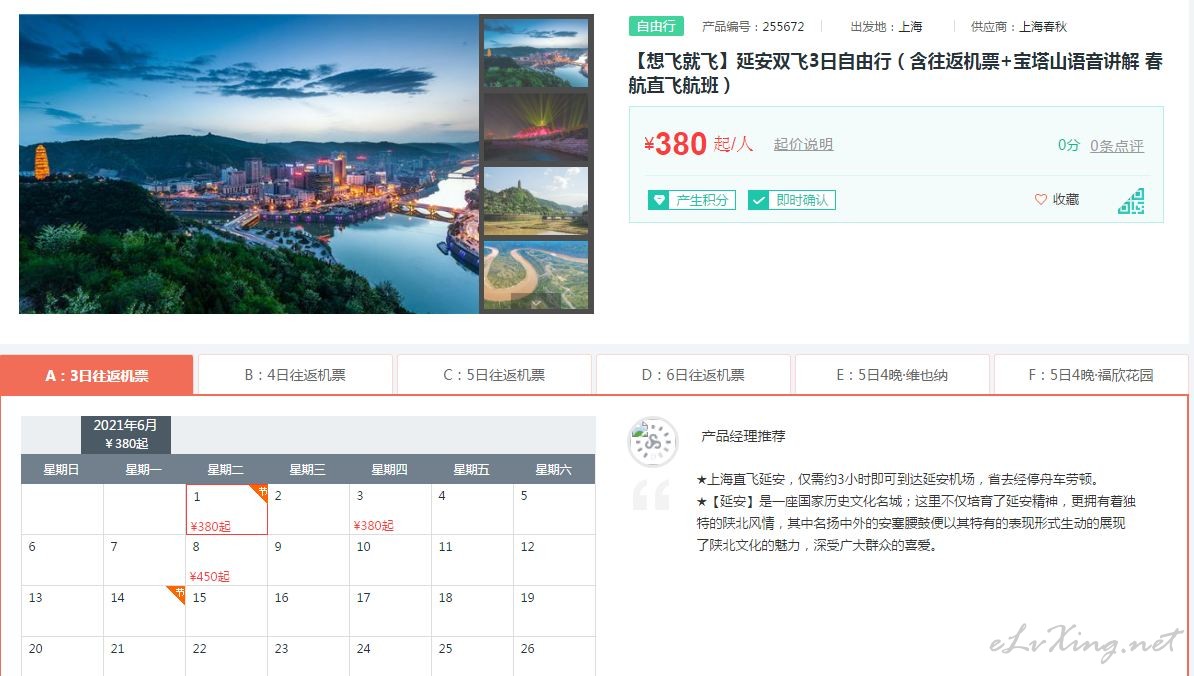Switch to tab F：5日4晚·福欣花园

pyautogui.click(x=1090, y=375)
